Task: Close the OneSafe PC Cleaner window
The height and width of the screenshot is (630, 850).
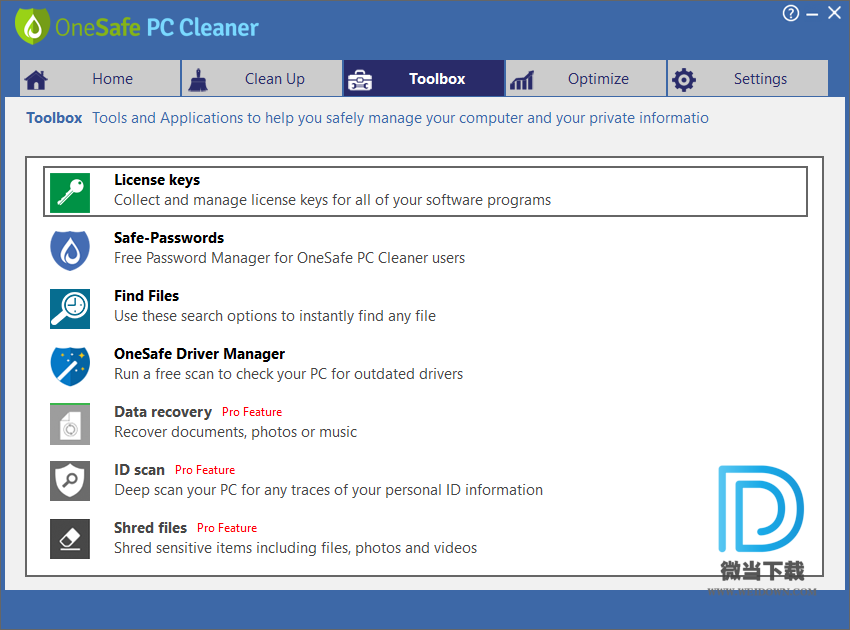Action: click(x=834, y=12)
